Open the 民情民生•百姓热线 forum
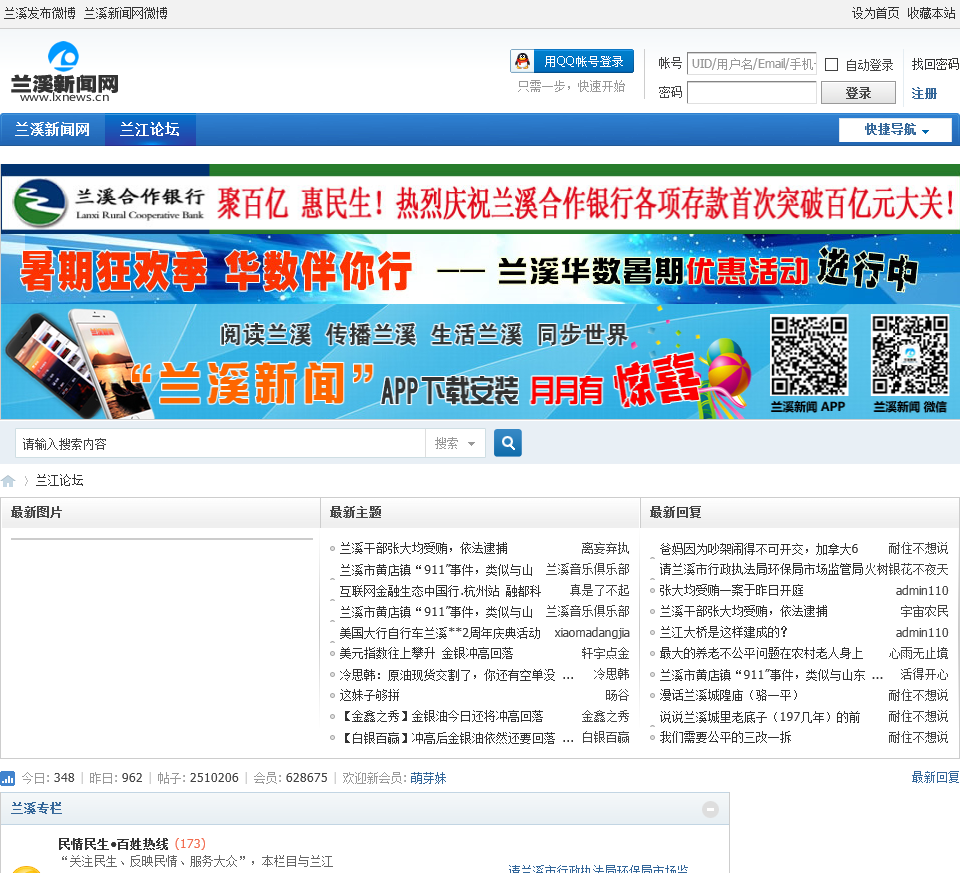Screen dimensions: 960x873 point(113,844)
